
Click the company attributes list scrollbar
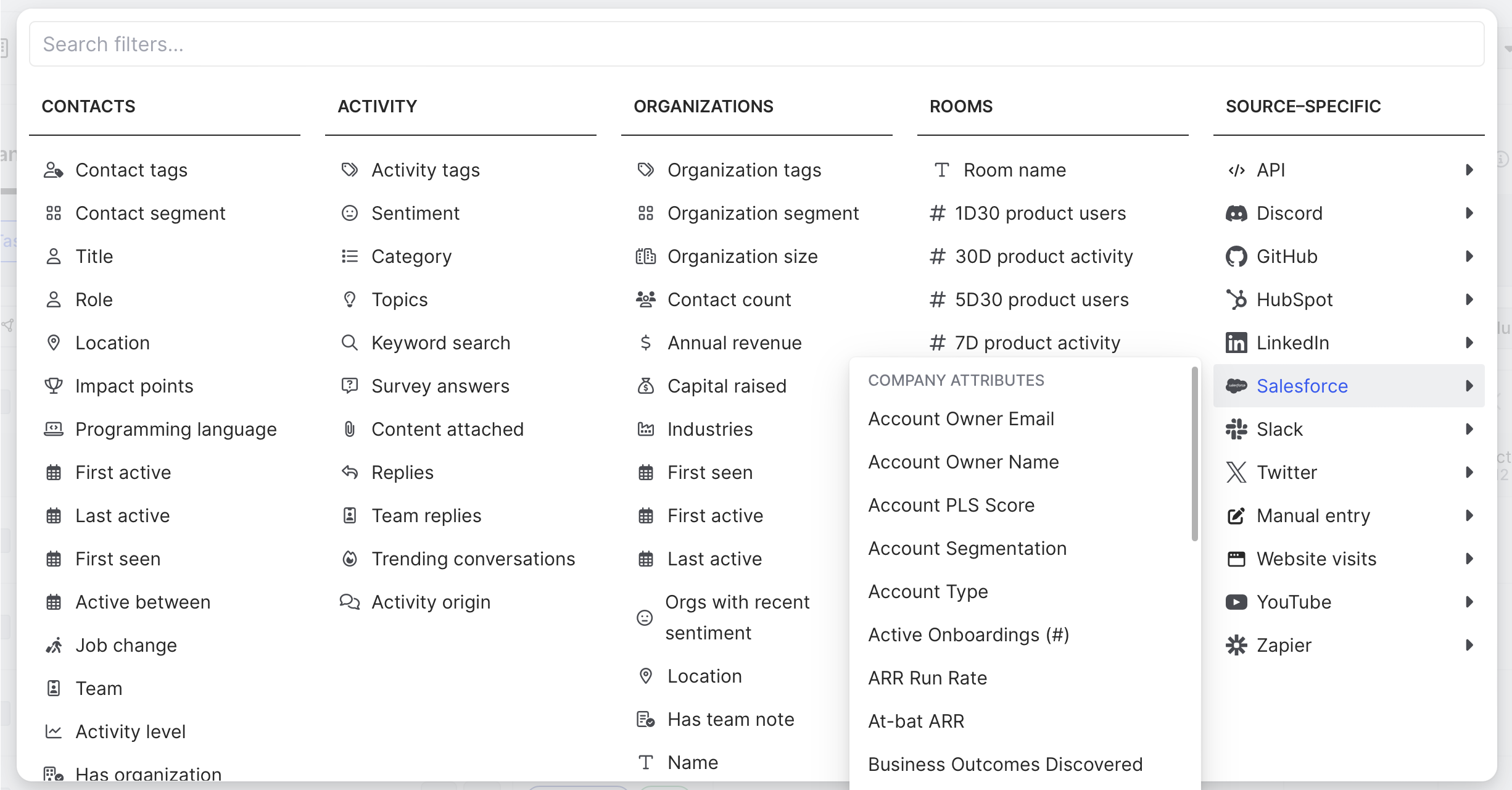pyautogui.click(x=1194, y=454)
